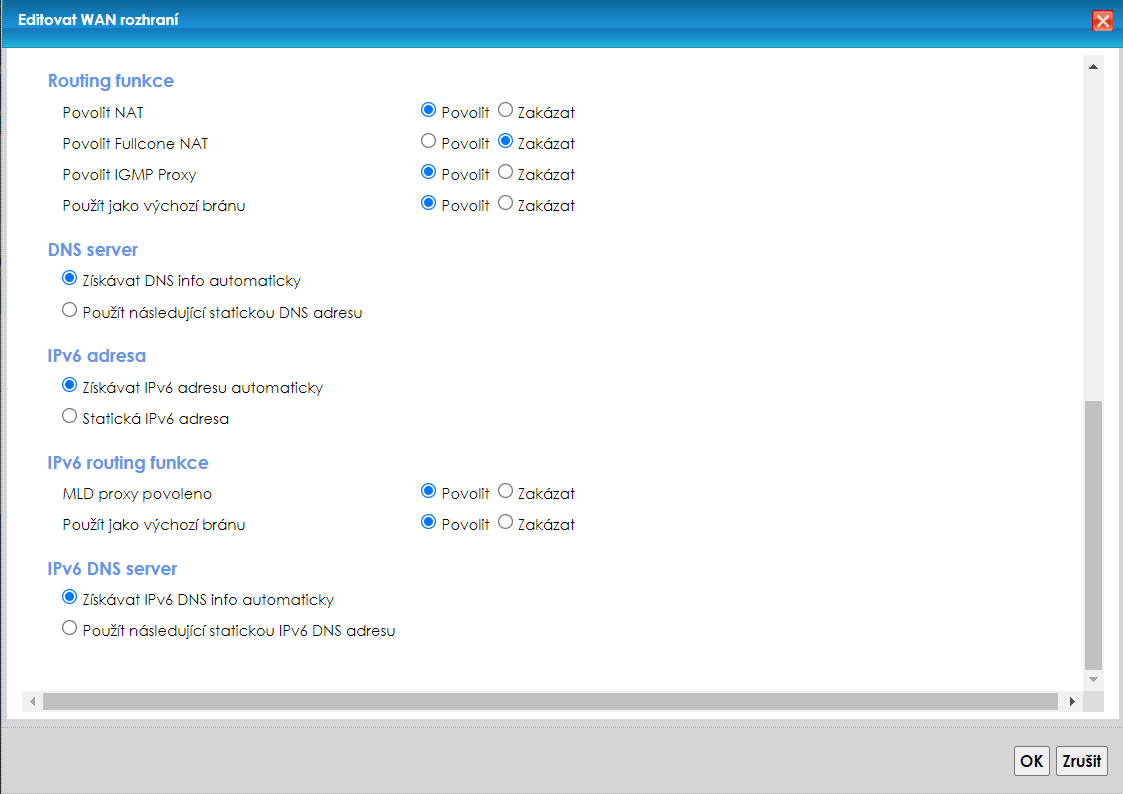The height and width of the screenshot is (794, 1123).
Task: Select Zakázat for IGMP Proxy
Action: 505,173
